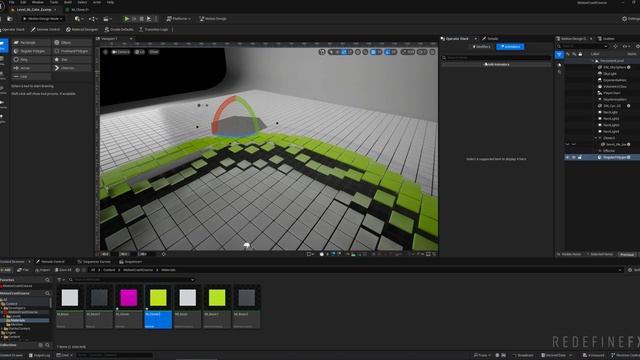Click the Materials breadcrumb path
Viewport: 640px width, 360px height.
point(168,270)
